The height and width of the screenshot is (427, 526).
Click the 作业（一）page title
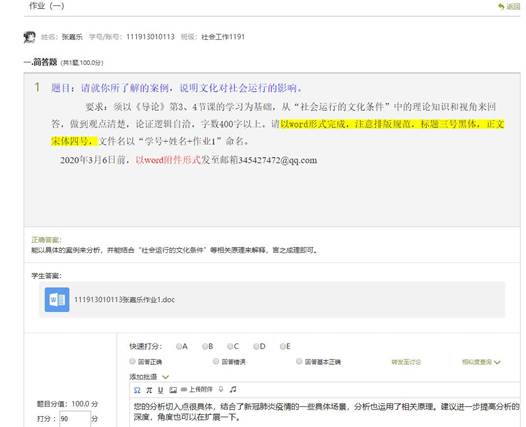pyautogui.click(x=46, y=5)
